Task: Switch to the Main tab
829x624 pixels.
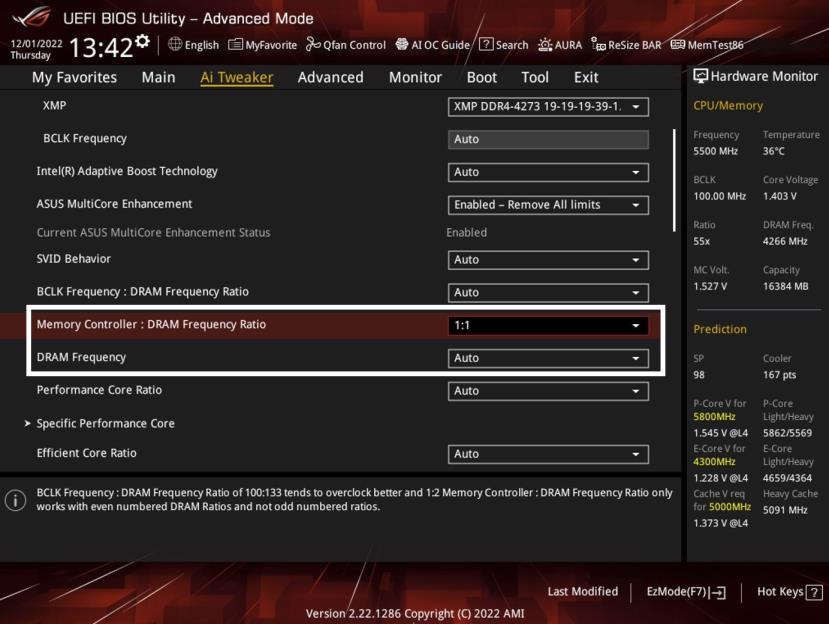Action: click(158, 78)
